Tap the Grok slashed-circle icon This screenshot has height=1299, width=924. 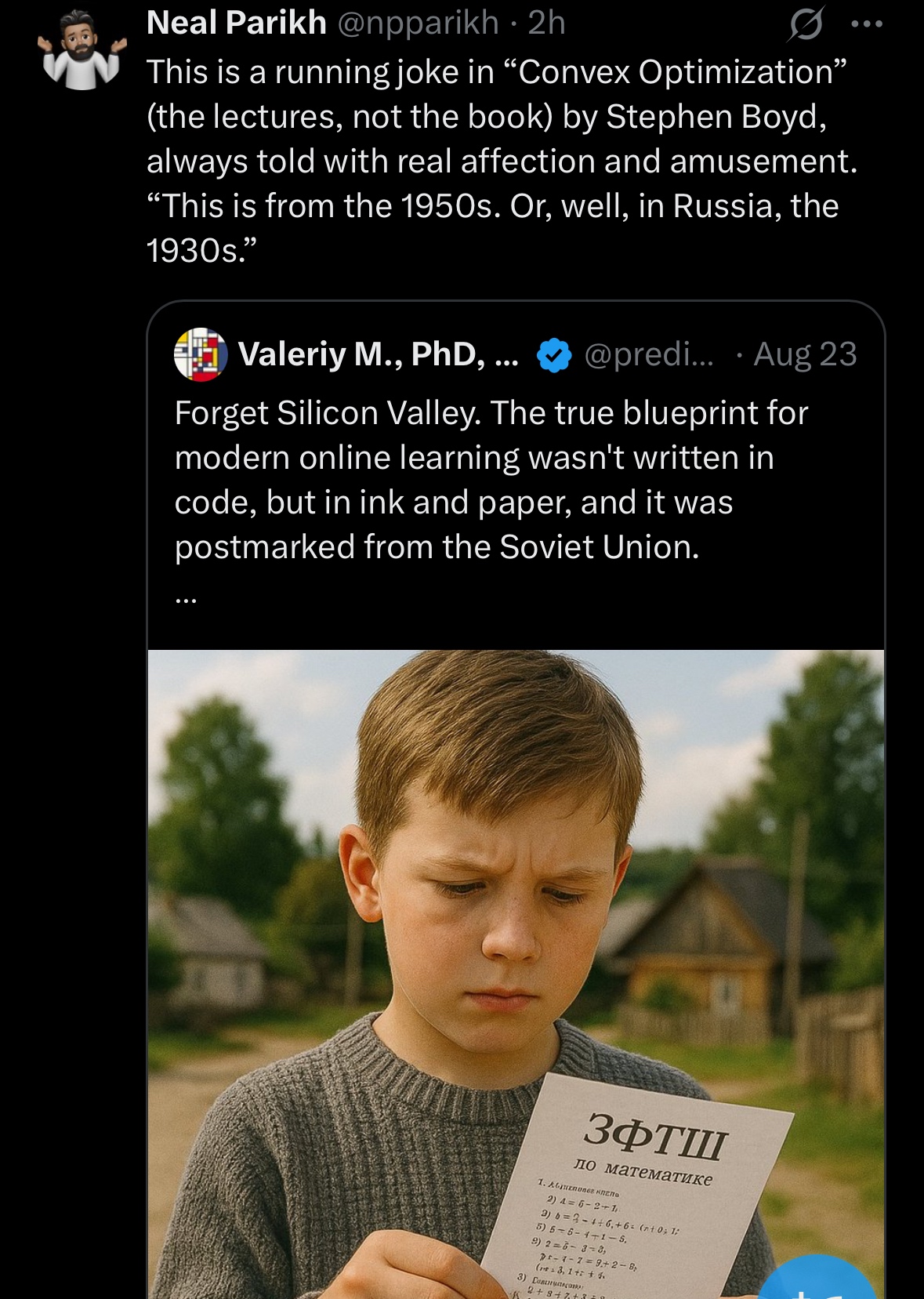click(805, 24)
